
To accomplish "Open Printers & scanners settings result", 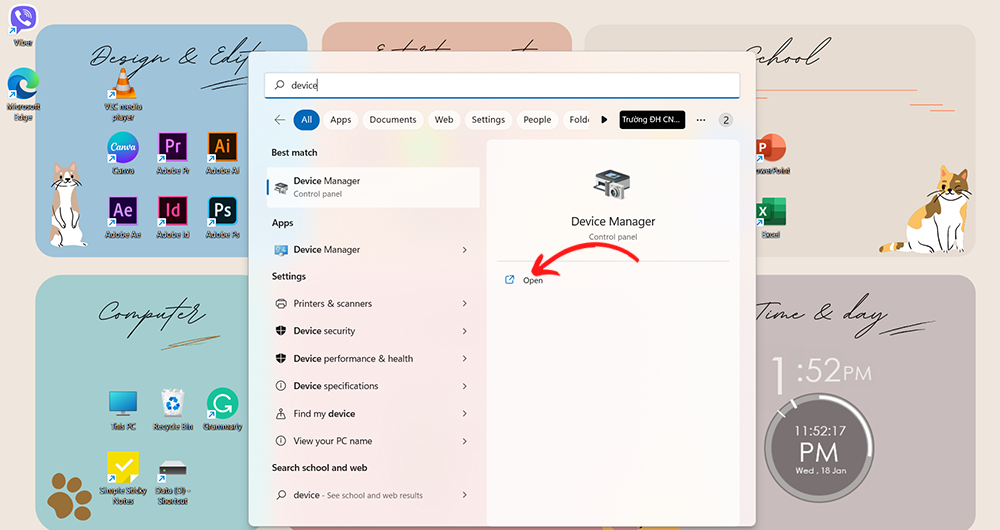I will (373, 304).
